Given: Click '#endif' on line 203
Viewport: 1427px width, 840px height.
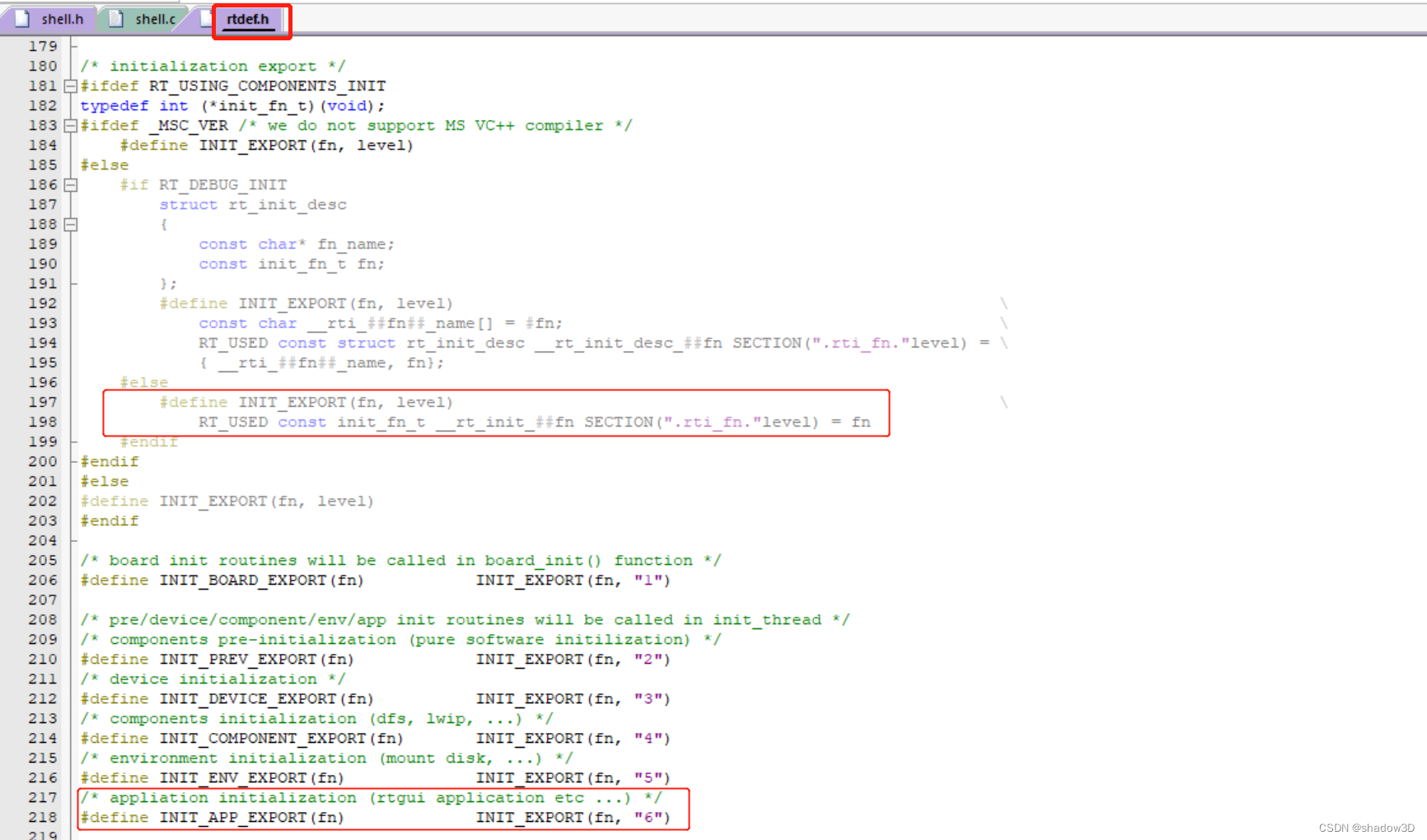Looking at the screenshot, I should click(110, 520).
